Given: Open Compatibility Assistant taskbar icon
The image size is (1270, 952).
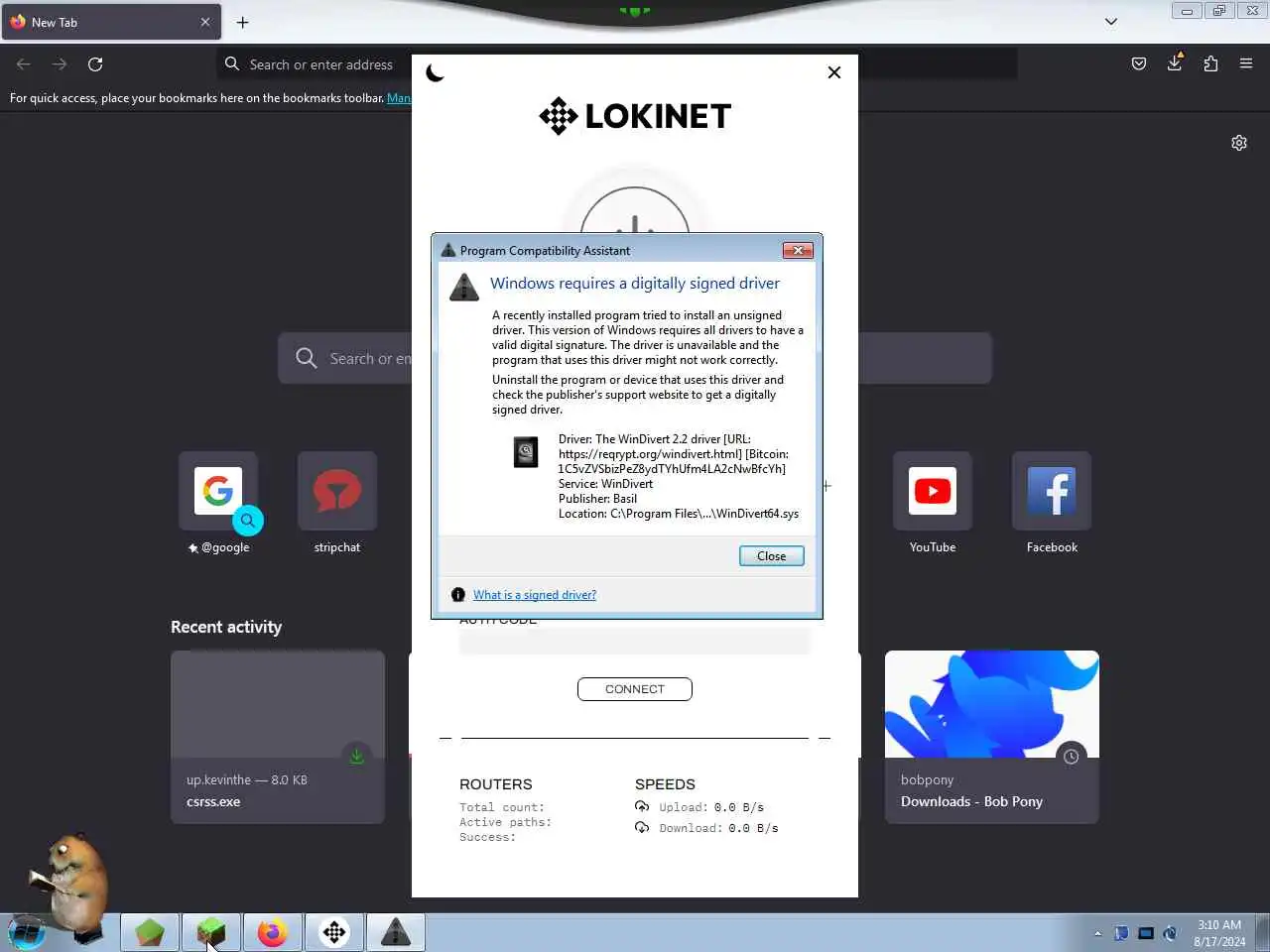Looking at the screenshot, I should (x=396, y=933).
